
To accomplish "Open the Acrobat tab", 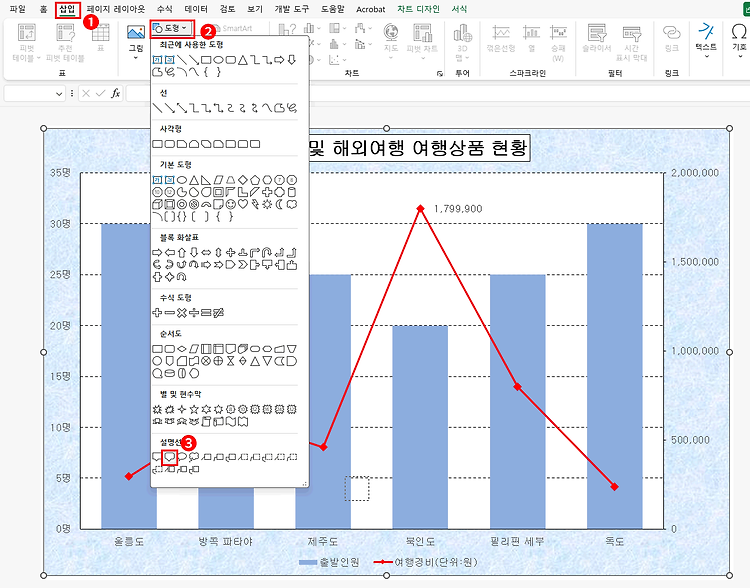I will pos(371,9).
